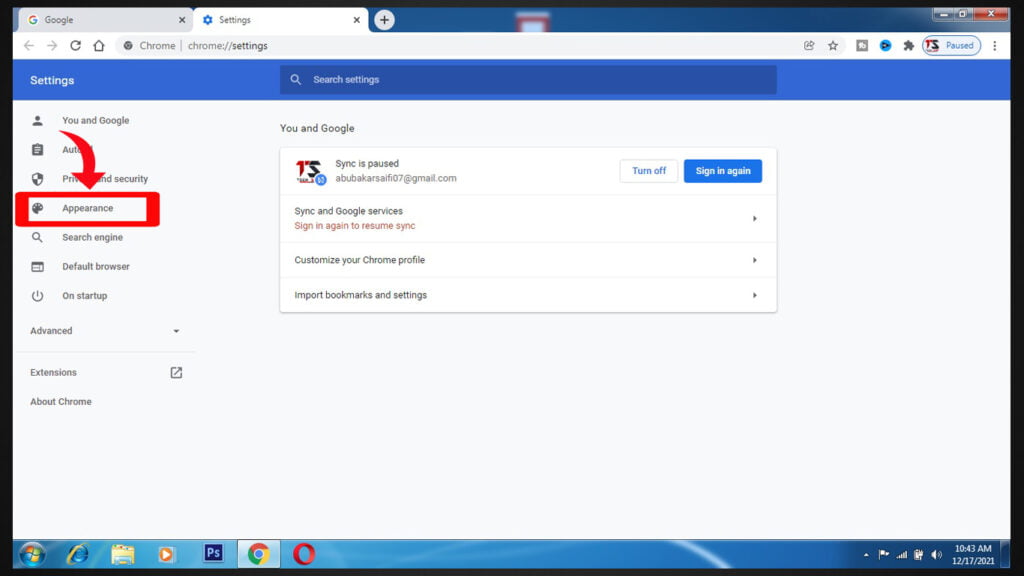Click the network signal tray icon

902,554
